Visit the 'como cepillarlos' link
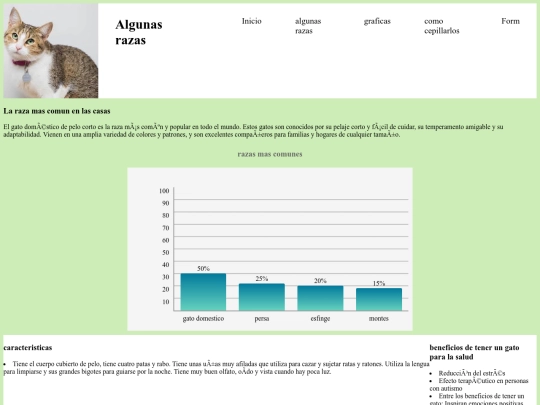The image size is (540, 405). click(442, 26)
